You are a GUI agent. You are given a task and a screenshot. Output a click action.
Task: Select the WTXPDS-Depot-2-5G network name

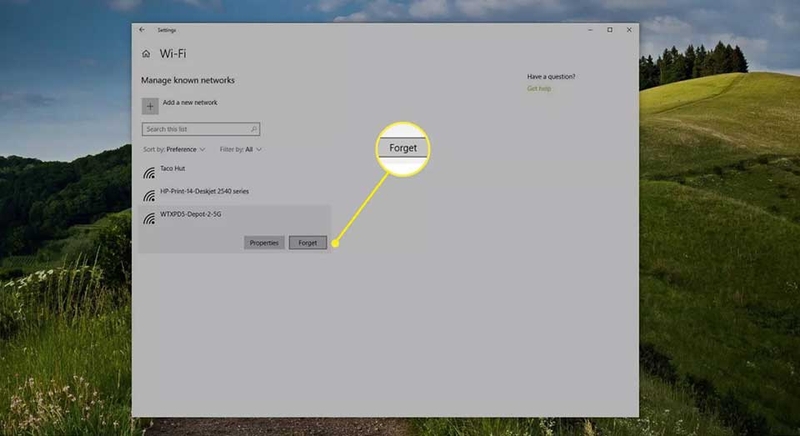pyautogui.click(x=191, y=214)
